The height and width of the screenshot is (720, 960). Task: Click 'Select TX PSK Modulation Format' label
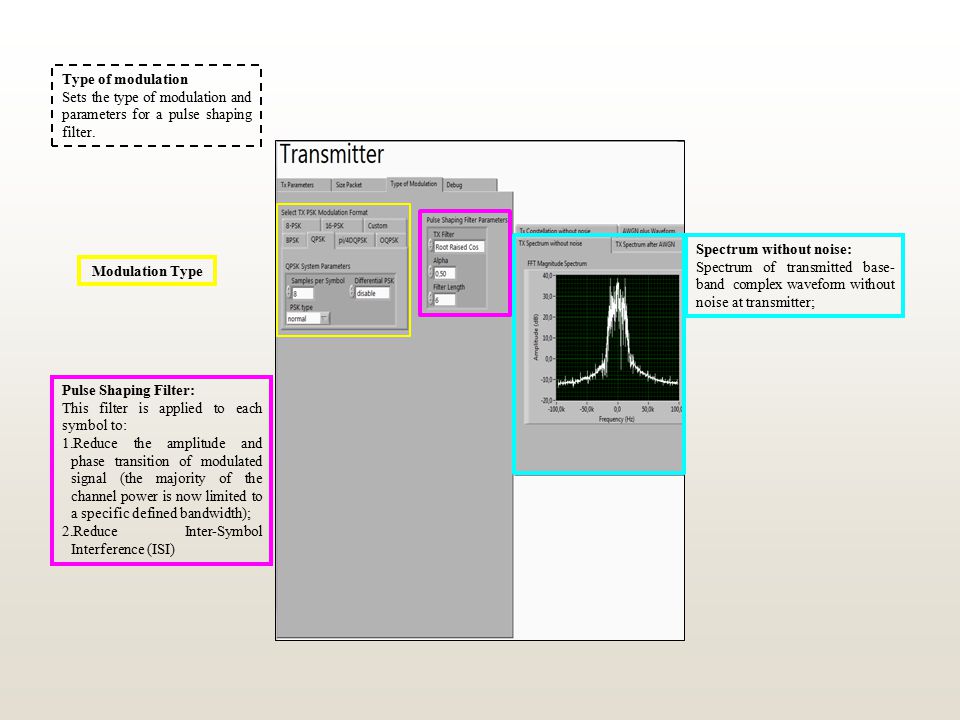coord(324,212)
